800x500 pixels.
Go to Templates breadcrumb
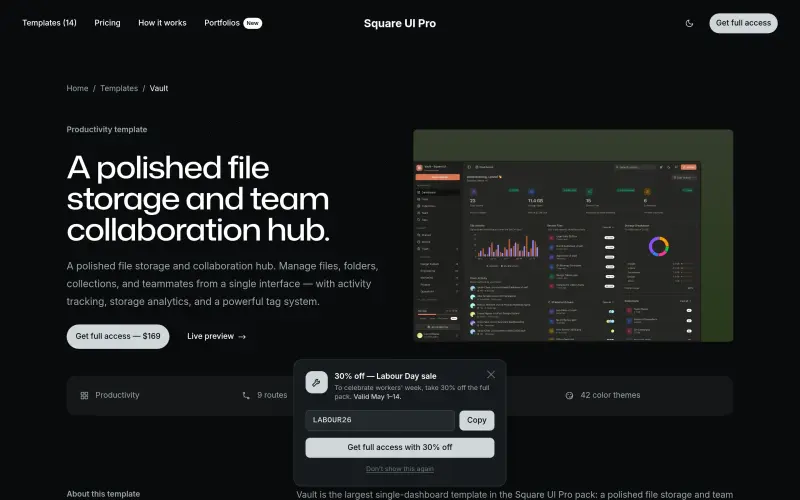pyautogui.click(x=119, y=88)
